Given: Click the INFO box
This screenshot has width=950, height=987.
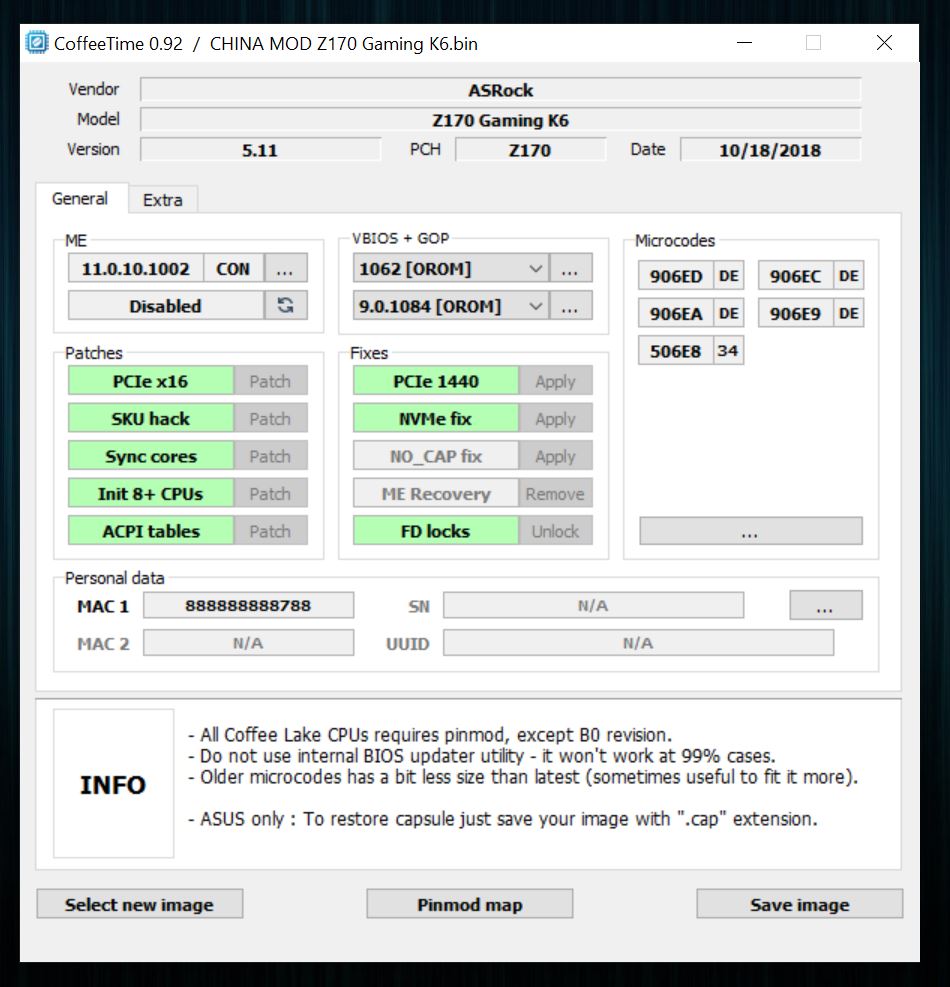Looking at the screenshot, I should (x=113, y=784).
